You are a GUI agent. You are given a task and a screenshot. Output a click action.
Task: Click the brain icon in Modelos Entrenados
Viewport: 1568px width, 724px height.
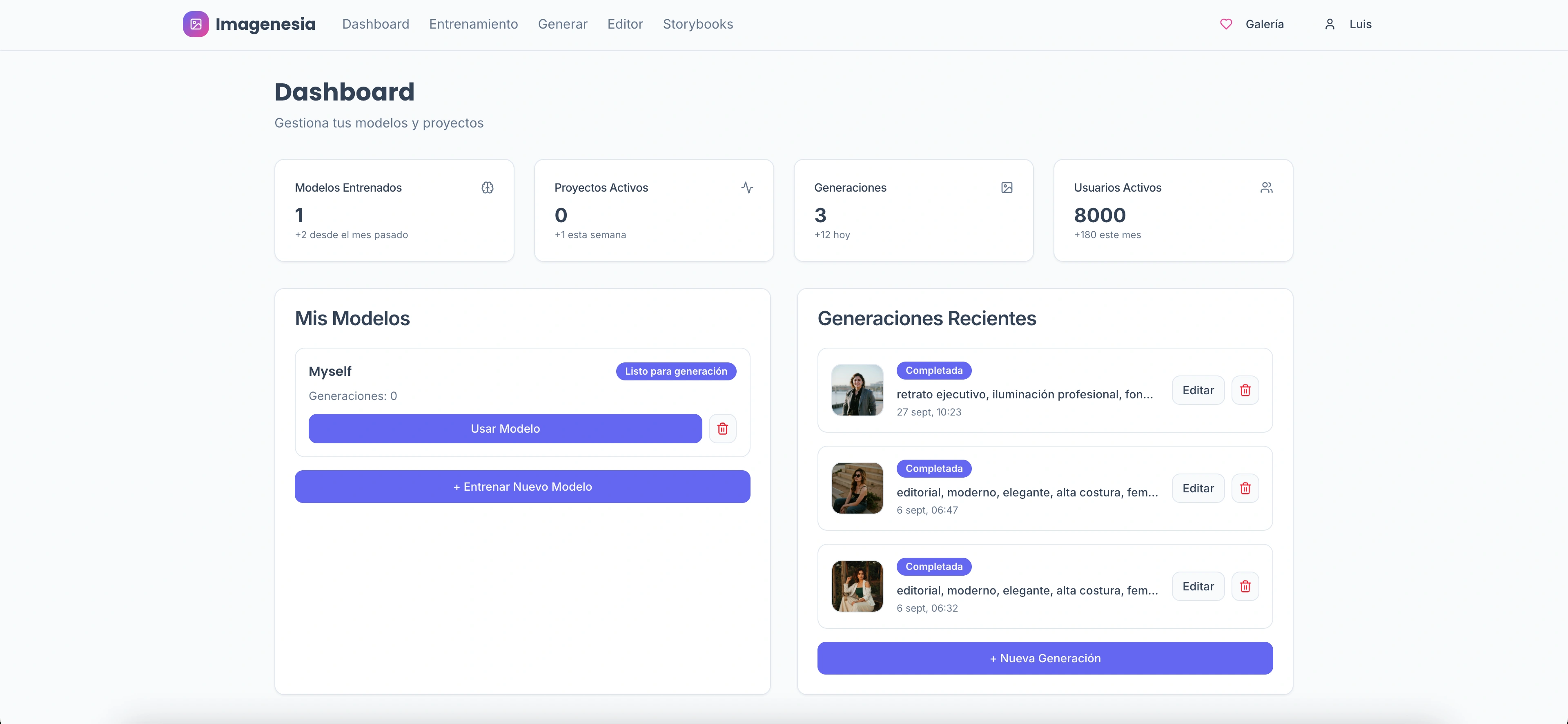[487, 188]
